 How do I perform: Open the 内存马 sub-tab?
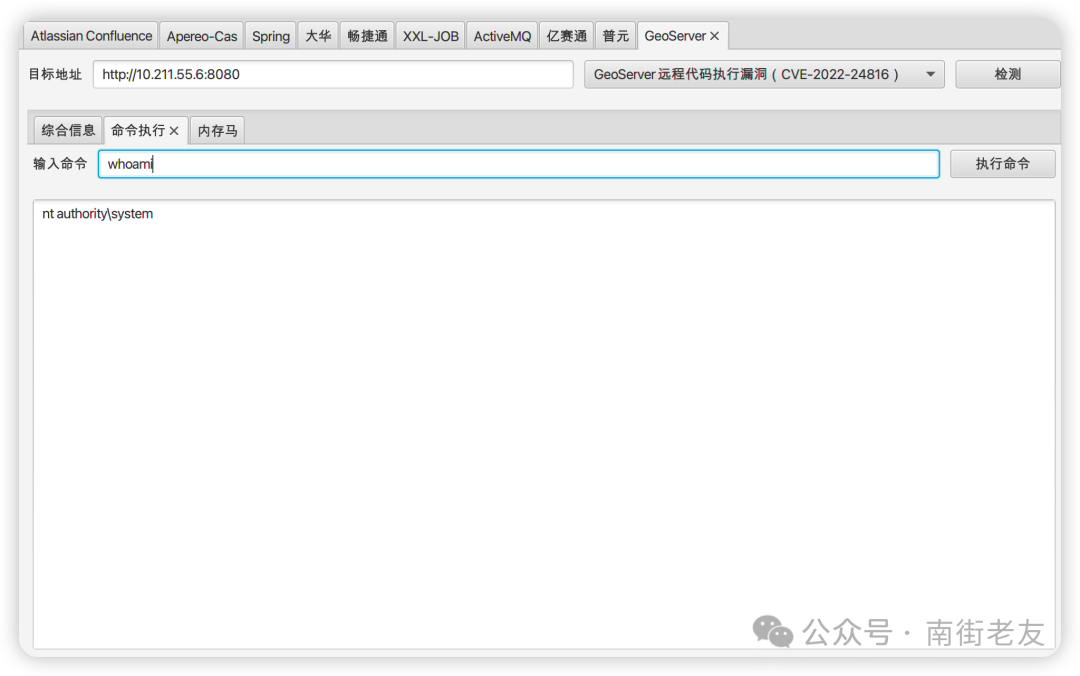[x=218, y=130]
